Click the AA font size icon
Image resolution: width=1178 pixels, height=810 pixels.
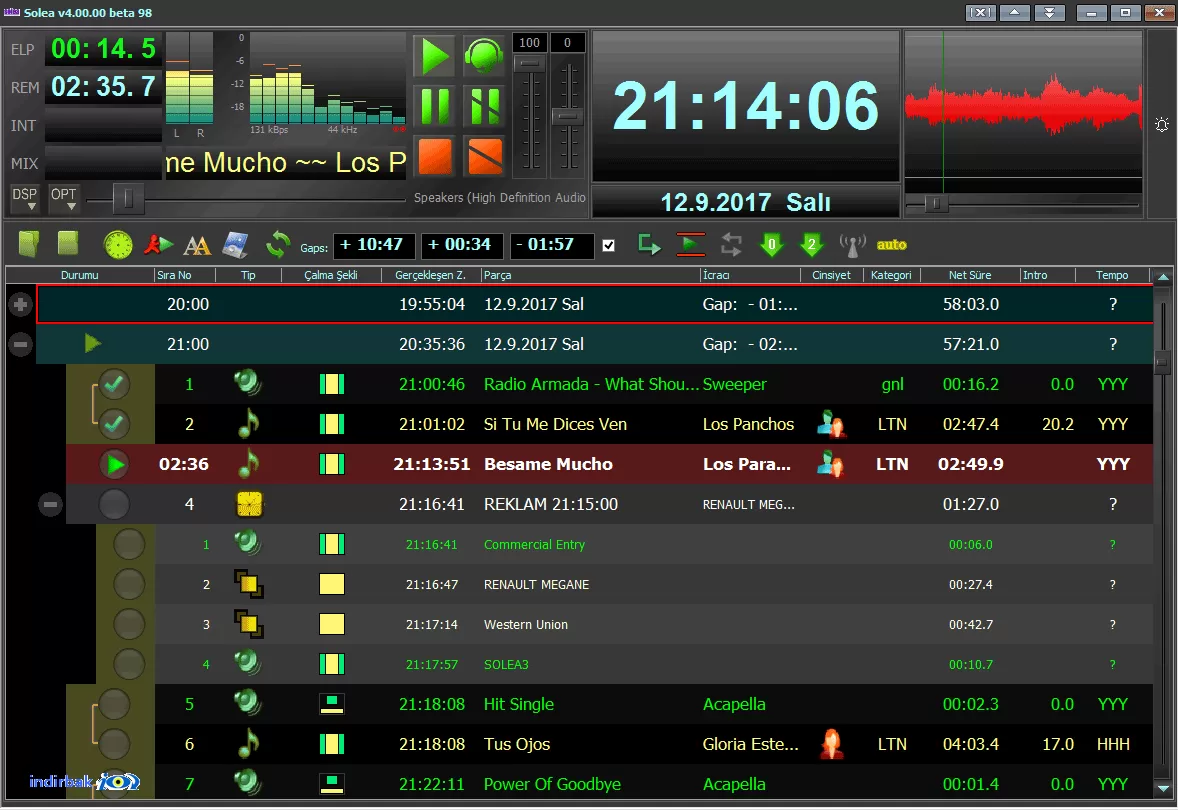pos(197,245)
